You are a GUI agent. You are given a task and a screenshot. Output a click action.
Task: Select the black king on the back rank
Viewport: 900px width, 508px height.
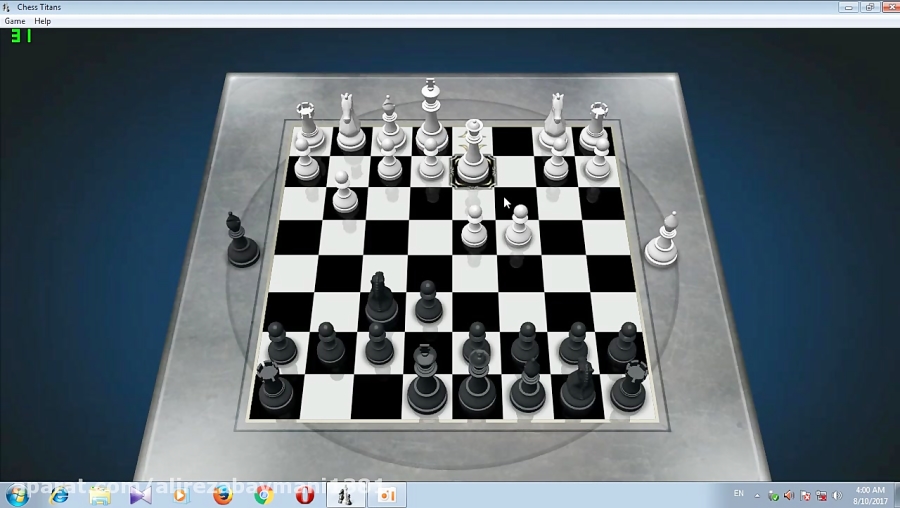[x=427, y=381]
